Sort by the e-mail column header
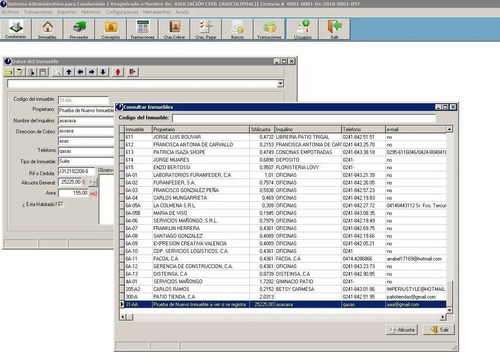 tap(416, 129)
